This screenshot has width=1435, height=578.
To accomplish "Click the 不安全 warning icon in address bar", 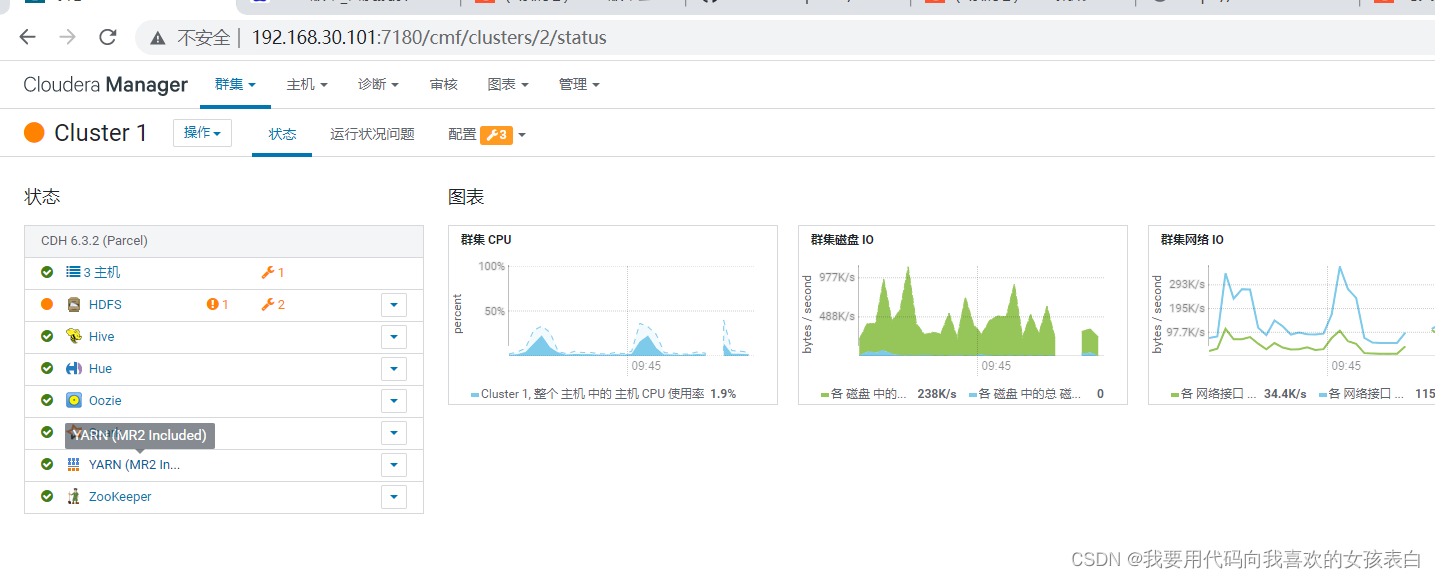I will coord(157,38).
